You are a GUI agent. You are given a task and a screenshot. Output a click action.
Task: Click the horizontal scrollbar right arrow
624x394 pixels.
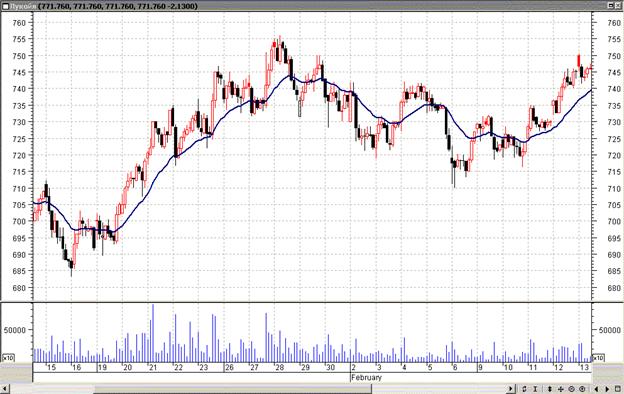510,389
